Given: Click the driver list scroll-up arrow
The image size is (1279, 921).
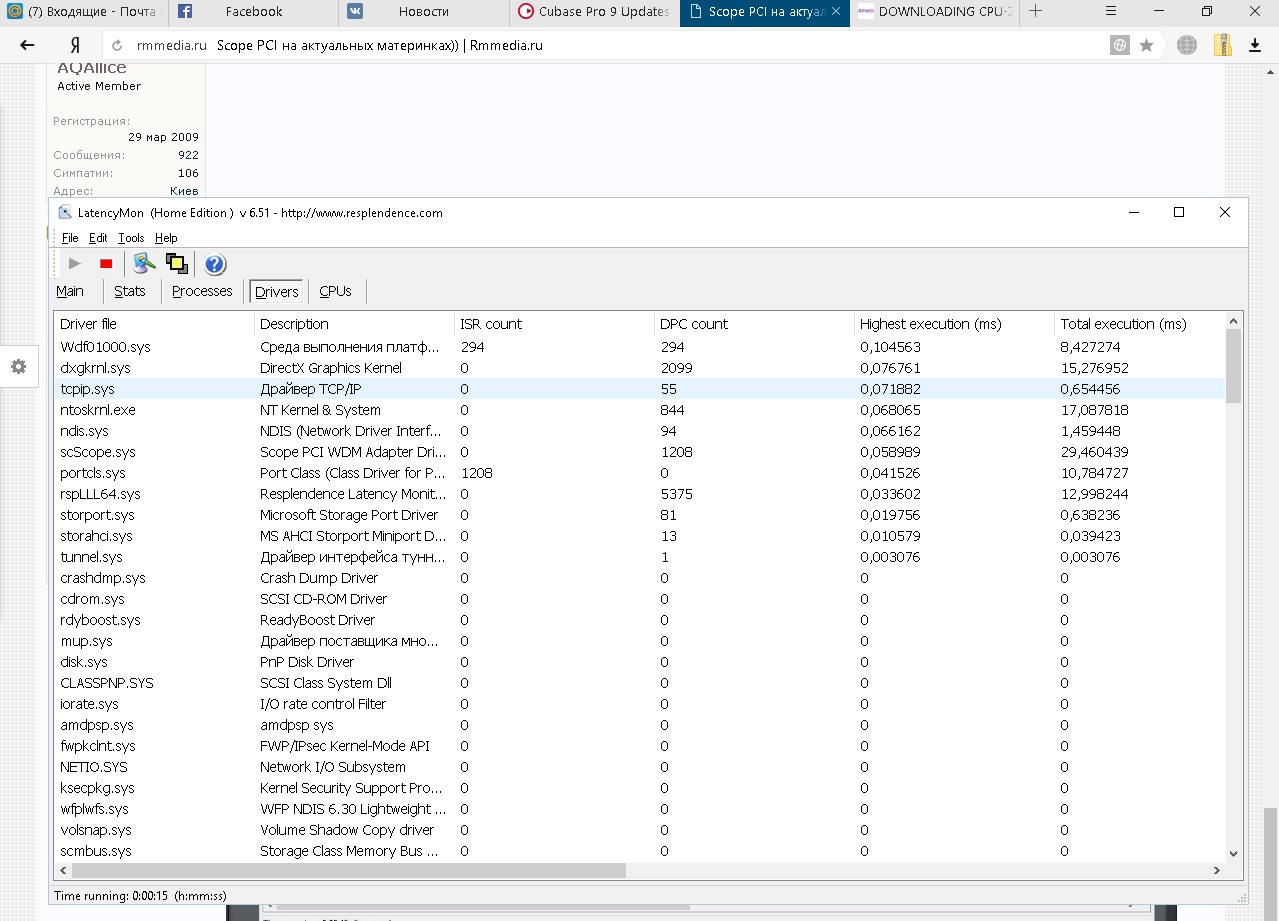Looking at the screenshot, I should (x=1233, y=320).
